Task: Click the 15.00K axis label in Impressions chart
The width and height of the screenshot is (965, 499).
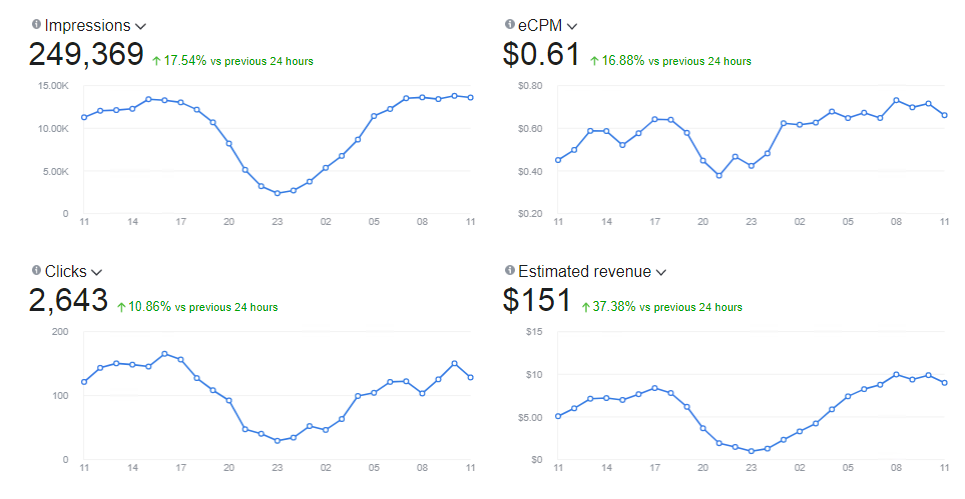Action: [54, 86]
